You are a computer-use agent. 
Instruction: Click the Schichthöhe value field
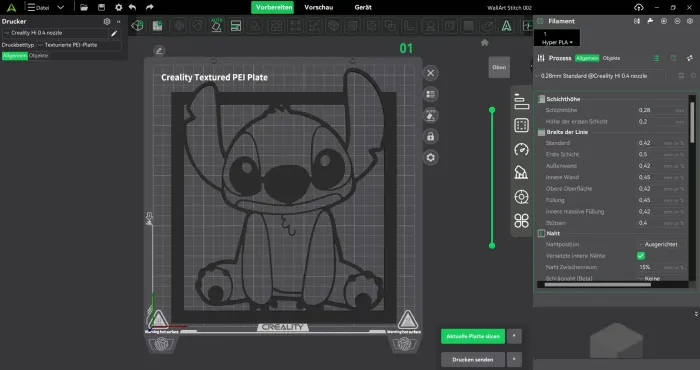click(661, 110)
